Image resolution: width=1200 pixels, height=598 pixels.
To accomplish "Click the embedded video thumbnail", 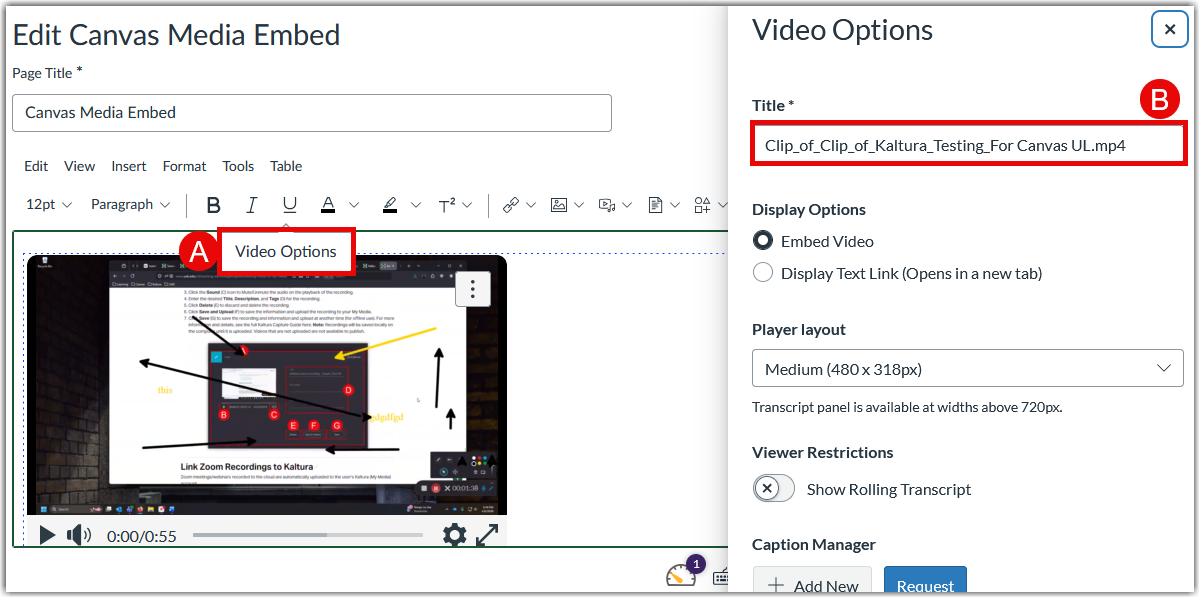I will (267, 385).
